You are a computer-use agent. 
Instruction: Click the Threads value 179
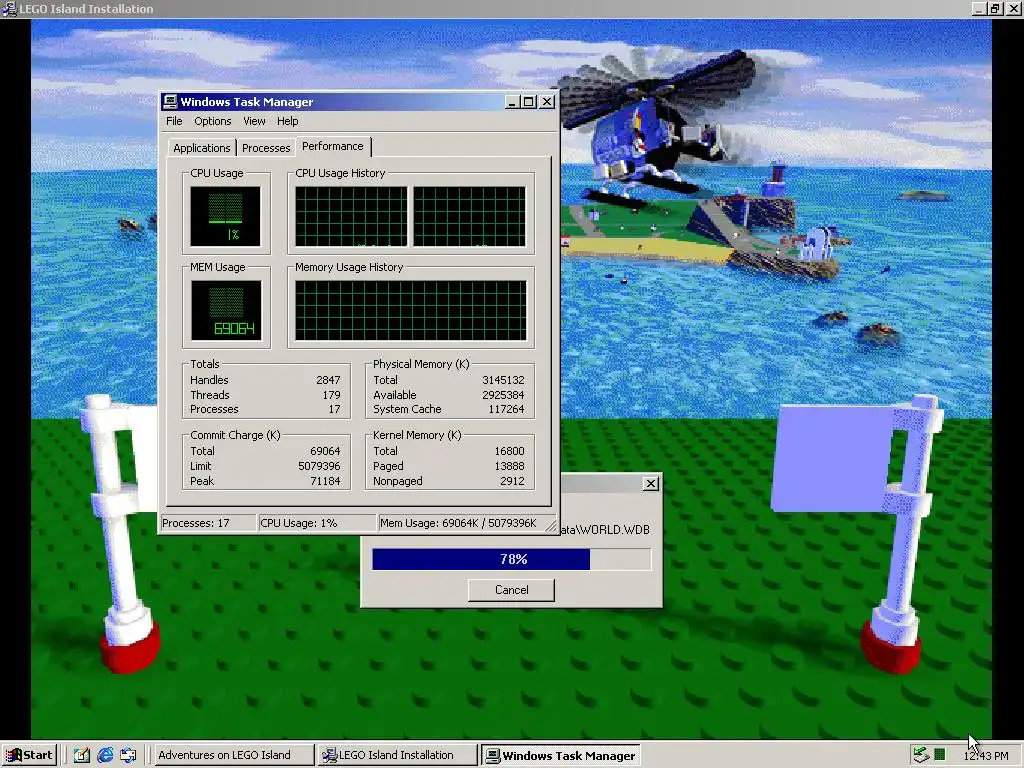(331, 395)
